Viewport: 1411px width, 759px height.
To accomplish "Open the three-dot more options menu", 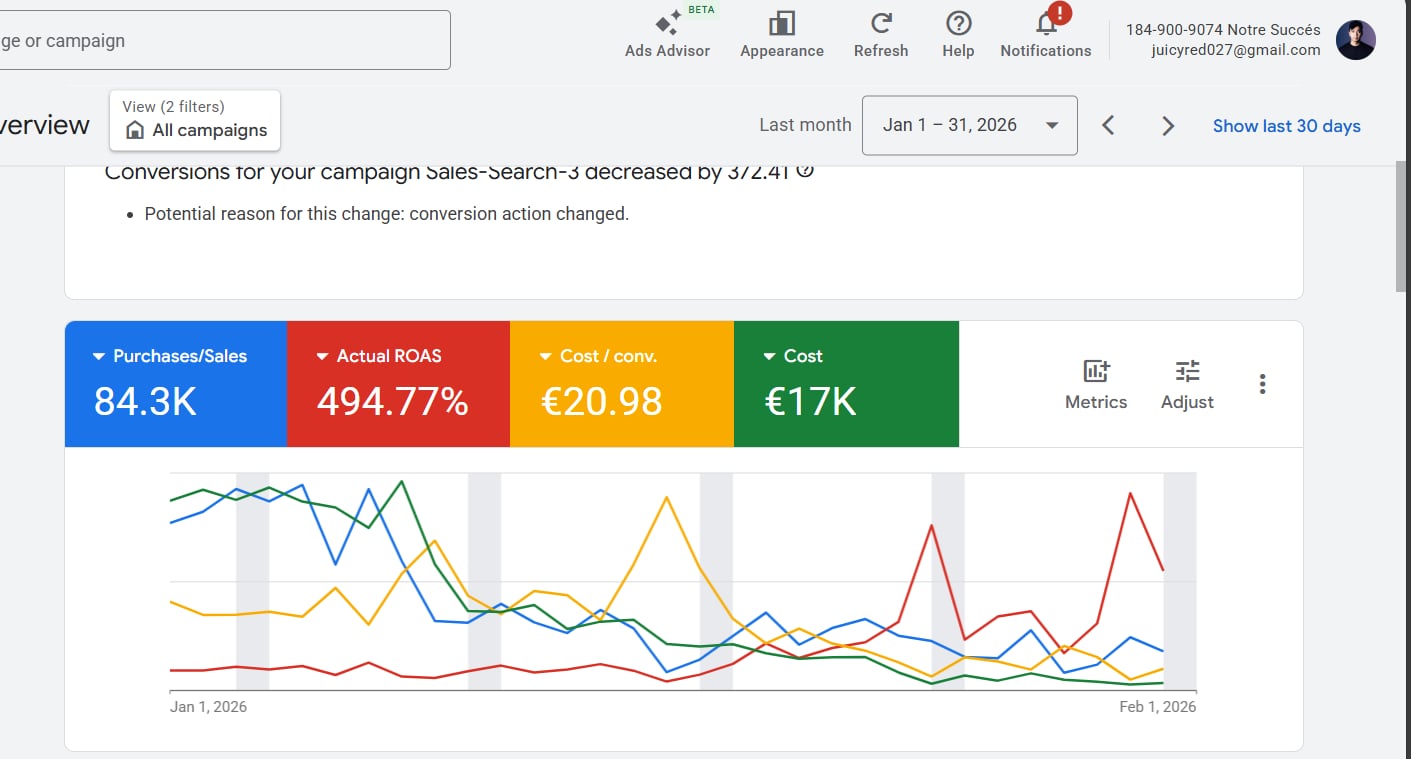I will click(x=1262, y=384).
